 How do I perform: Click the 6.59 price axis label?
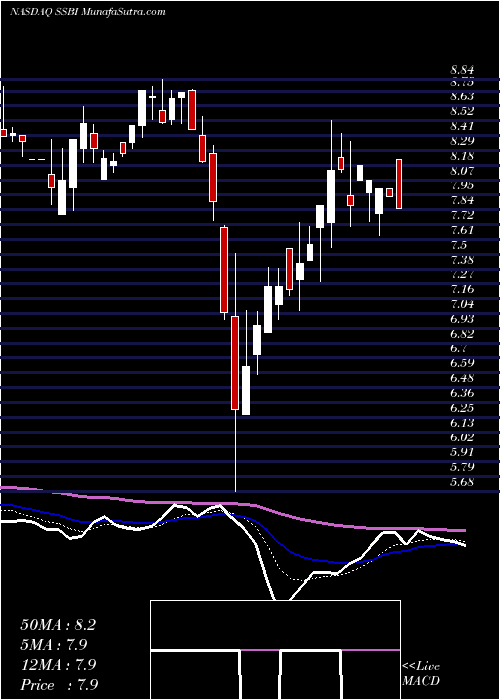pos(462,363)
